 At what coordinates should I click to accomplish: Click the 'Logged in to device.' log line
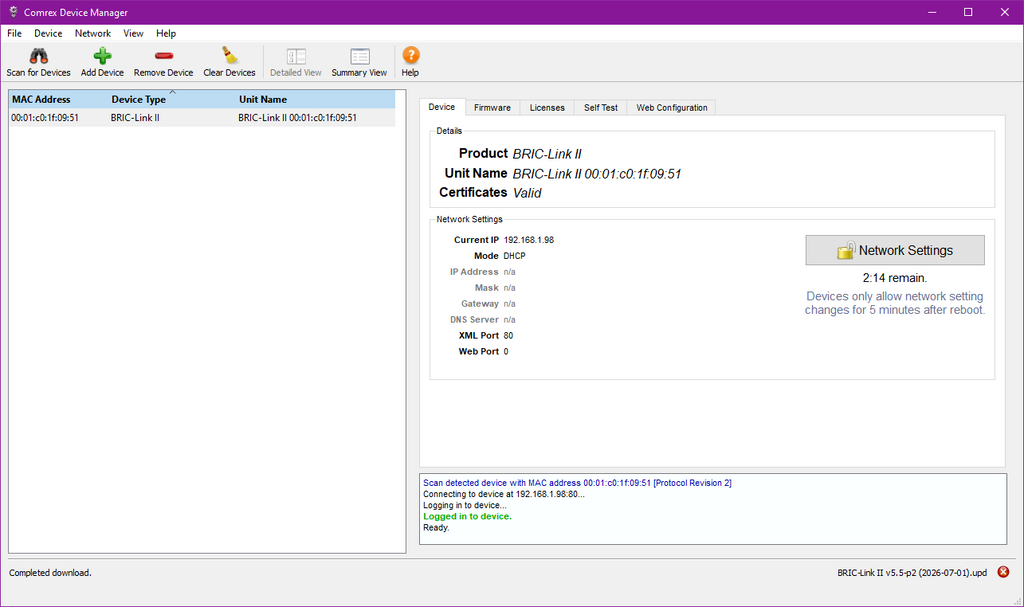coord(468,516)
